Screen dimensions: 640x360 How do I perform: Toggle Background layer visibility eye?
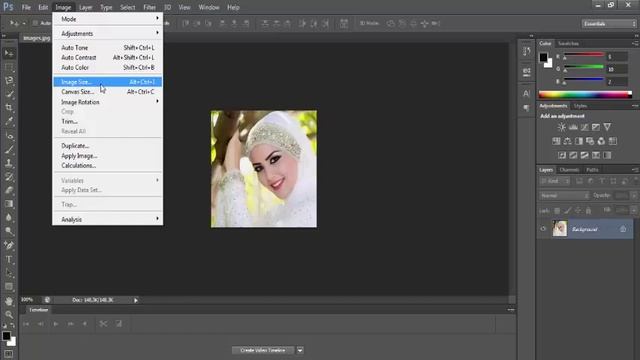(543, 229)
